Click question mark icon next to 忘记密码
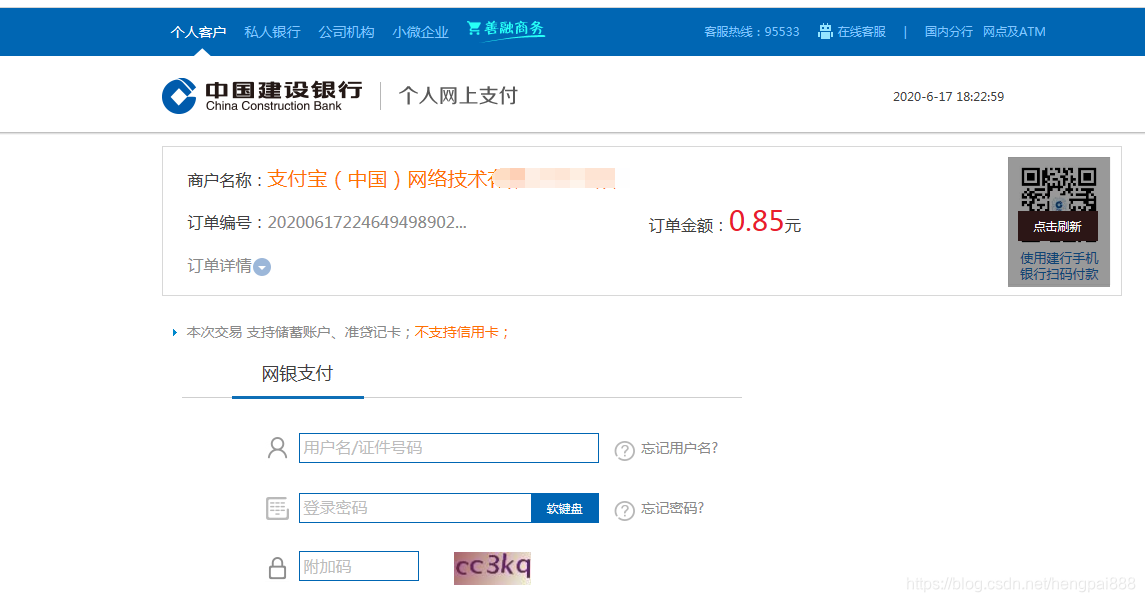 coord(624,510)
